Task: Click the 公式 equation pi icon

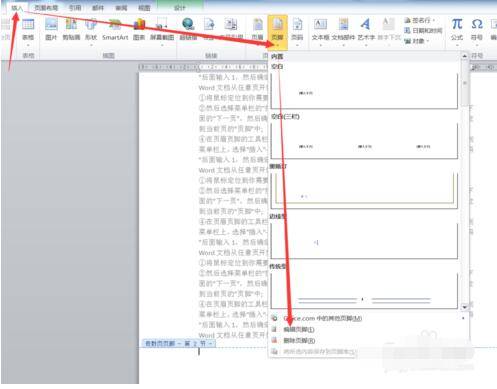Action: pyautogui.click(x=457, y=29)
